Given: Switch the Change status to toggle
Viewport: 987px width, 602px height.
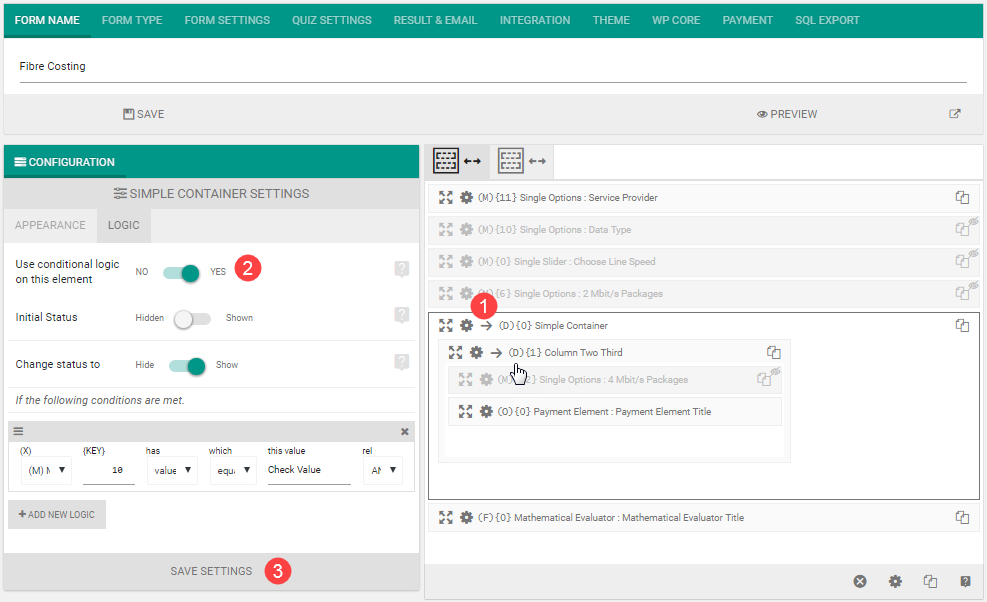Looking at the screenshot, I should coord(187,365).
